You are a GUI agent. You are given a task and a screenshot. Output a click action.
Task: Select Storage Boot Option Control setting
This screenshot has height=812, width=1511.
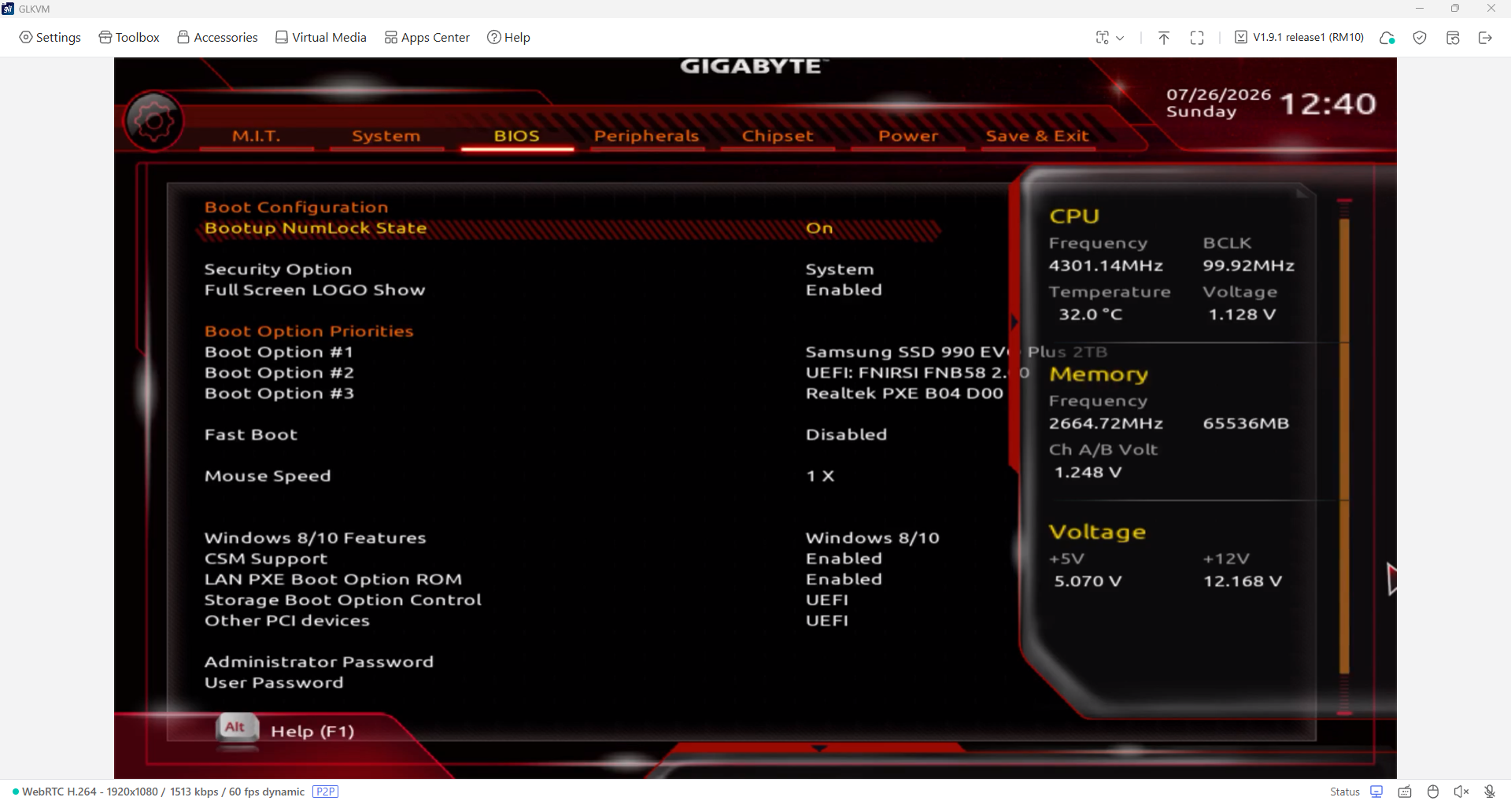pos(343,600)
